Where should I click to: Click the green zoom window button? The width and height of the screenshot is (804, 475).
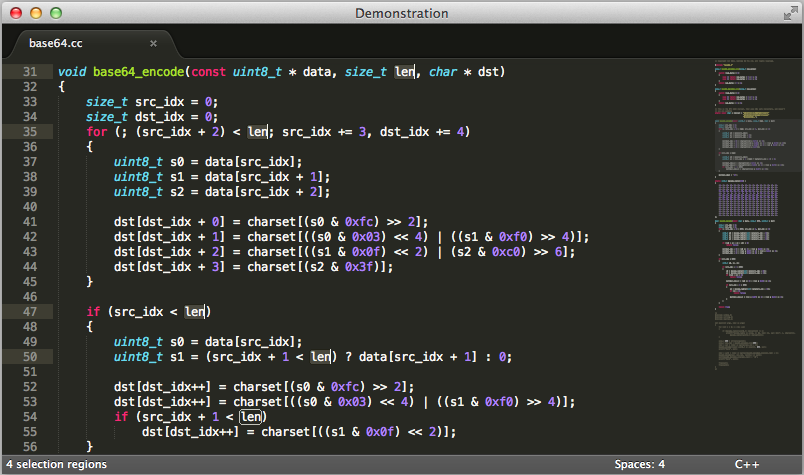coord(56,13)
